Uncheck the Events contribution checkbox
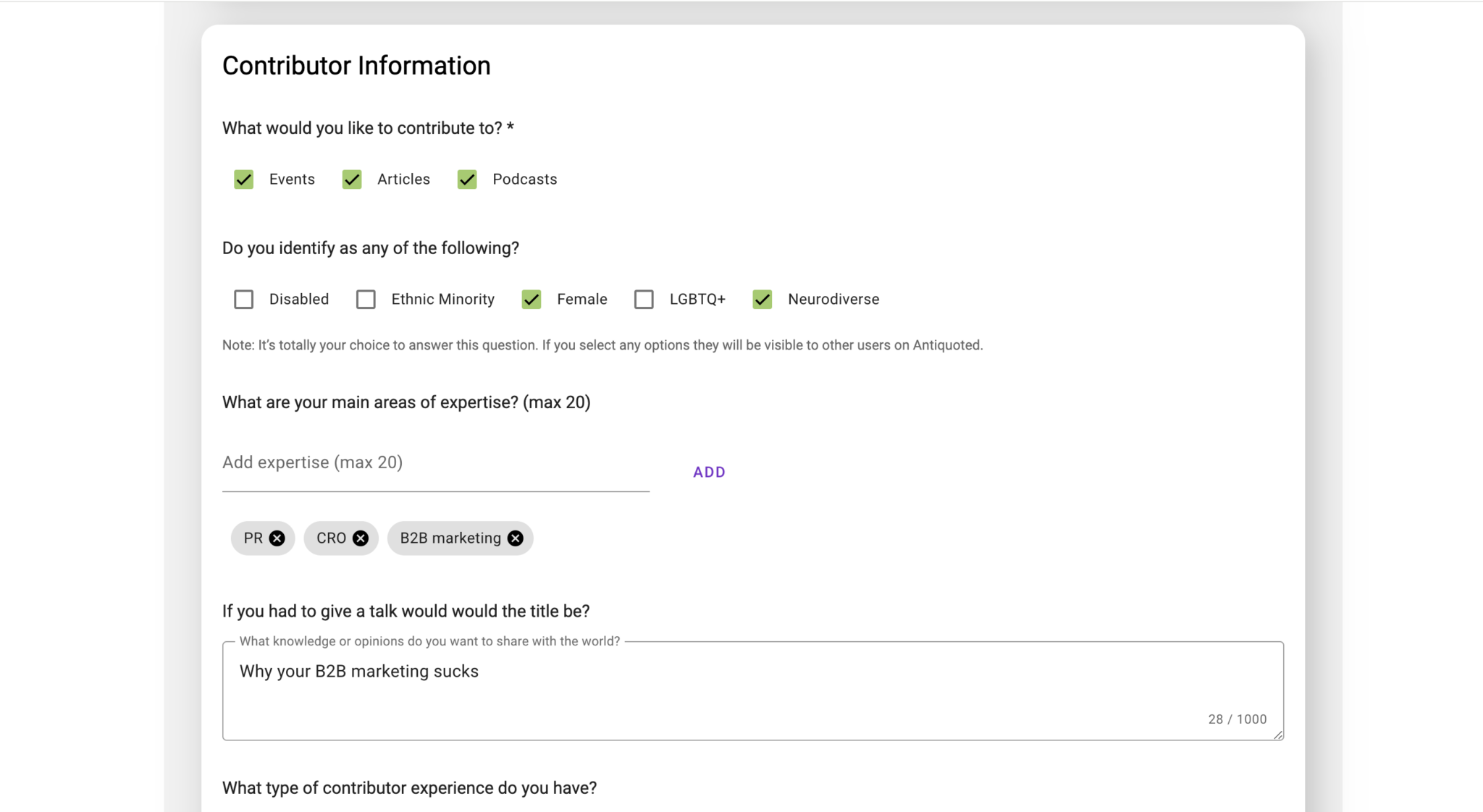 point(243,179)
